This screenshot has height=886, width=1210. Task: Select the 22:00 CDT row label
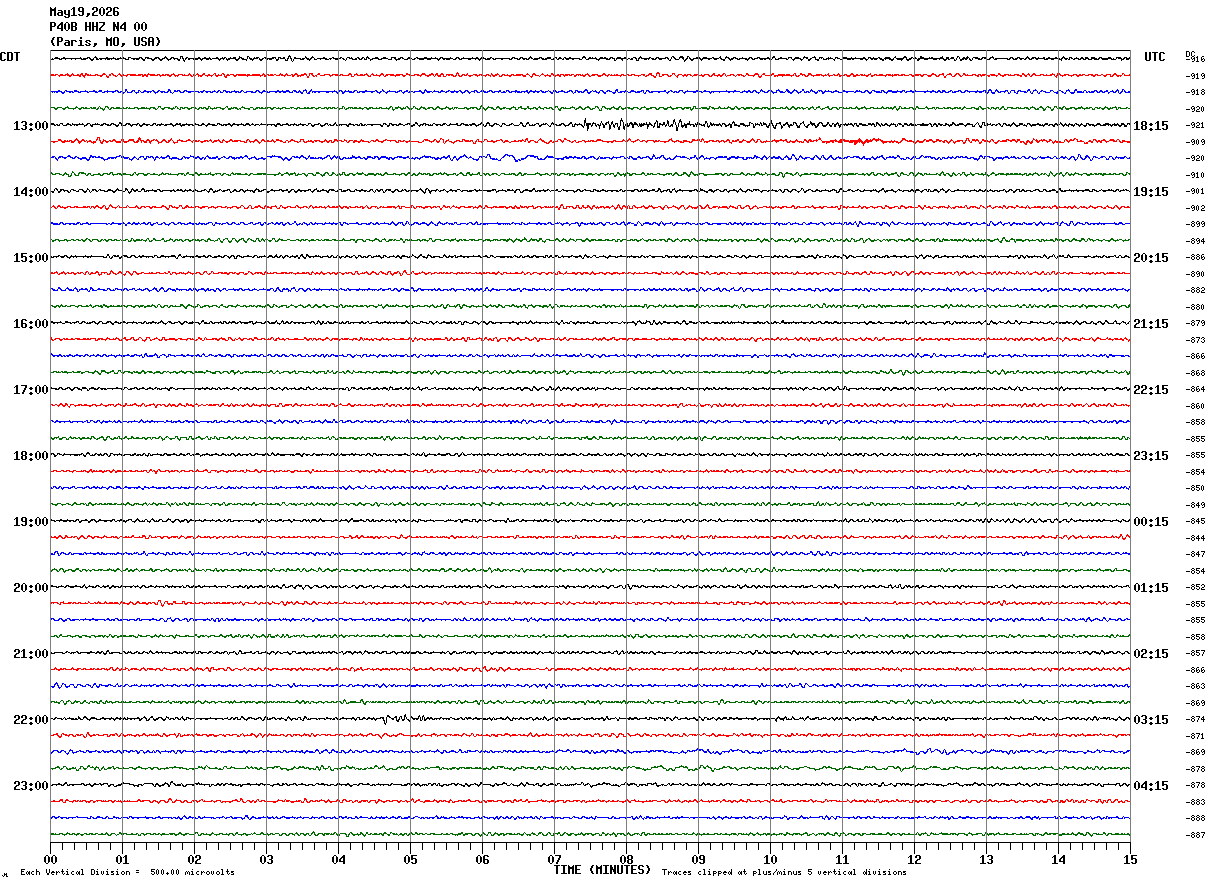30,720
